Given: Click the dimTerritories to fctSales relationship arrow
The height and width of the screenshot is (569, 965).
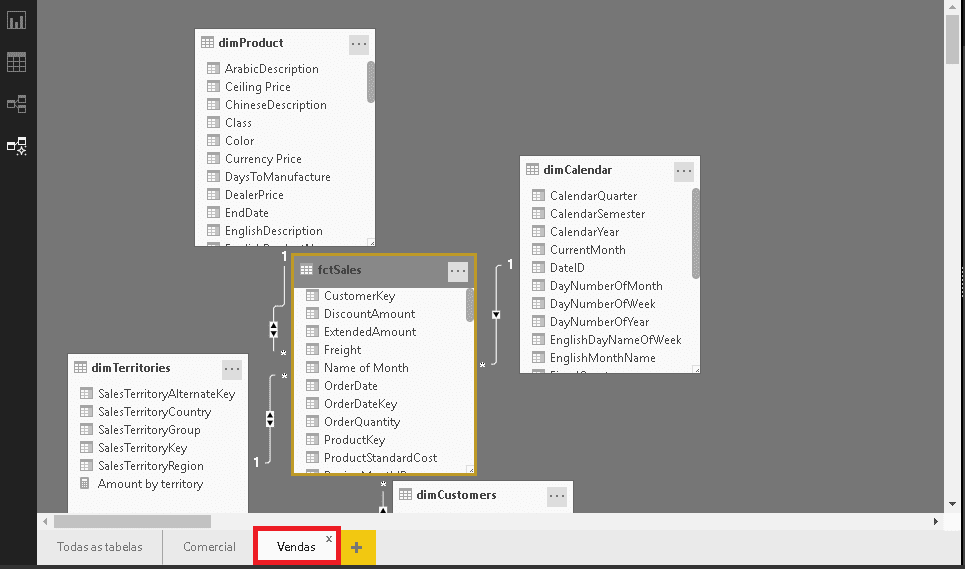Looking at the screenshot, I should click(270, 419).
